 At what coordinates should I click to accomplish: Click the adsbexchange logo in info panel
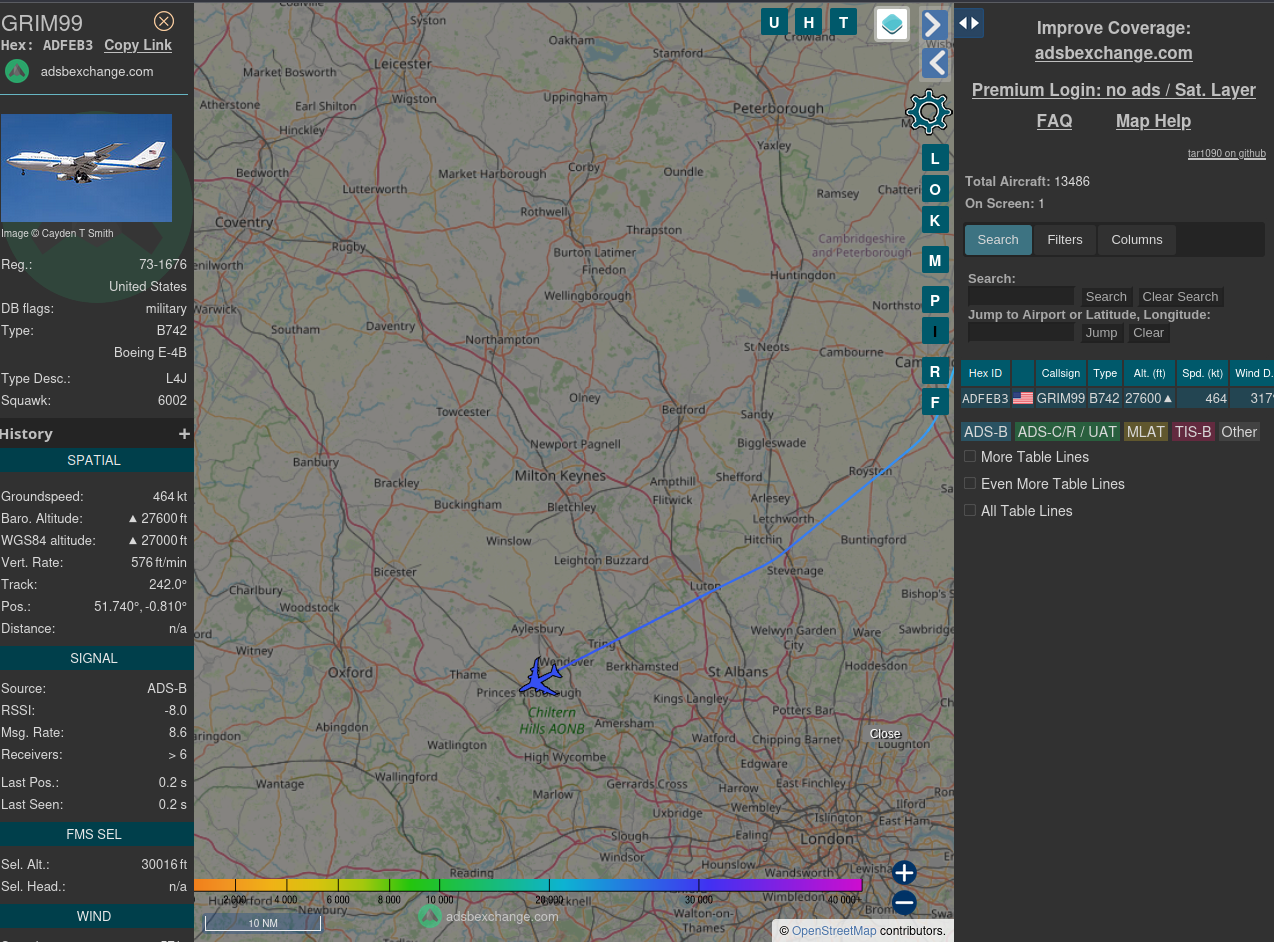(x=16, y=71)
